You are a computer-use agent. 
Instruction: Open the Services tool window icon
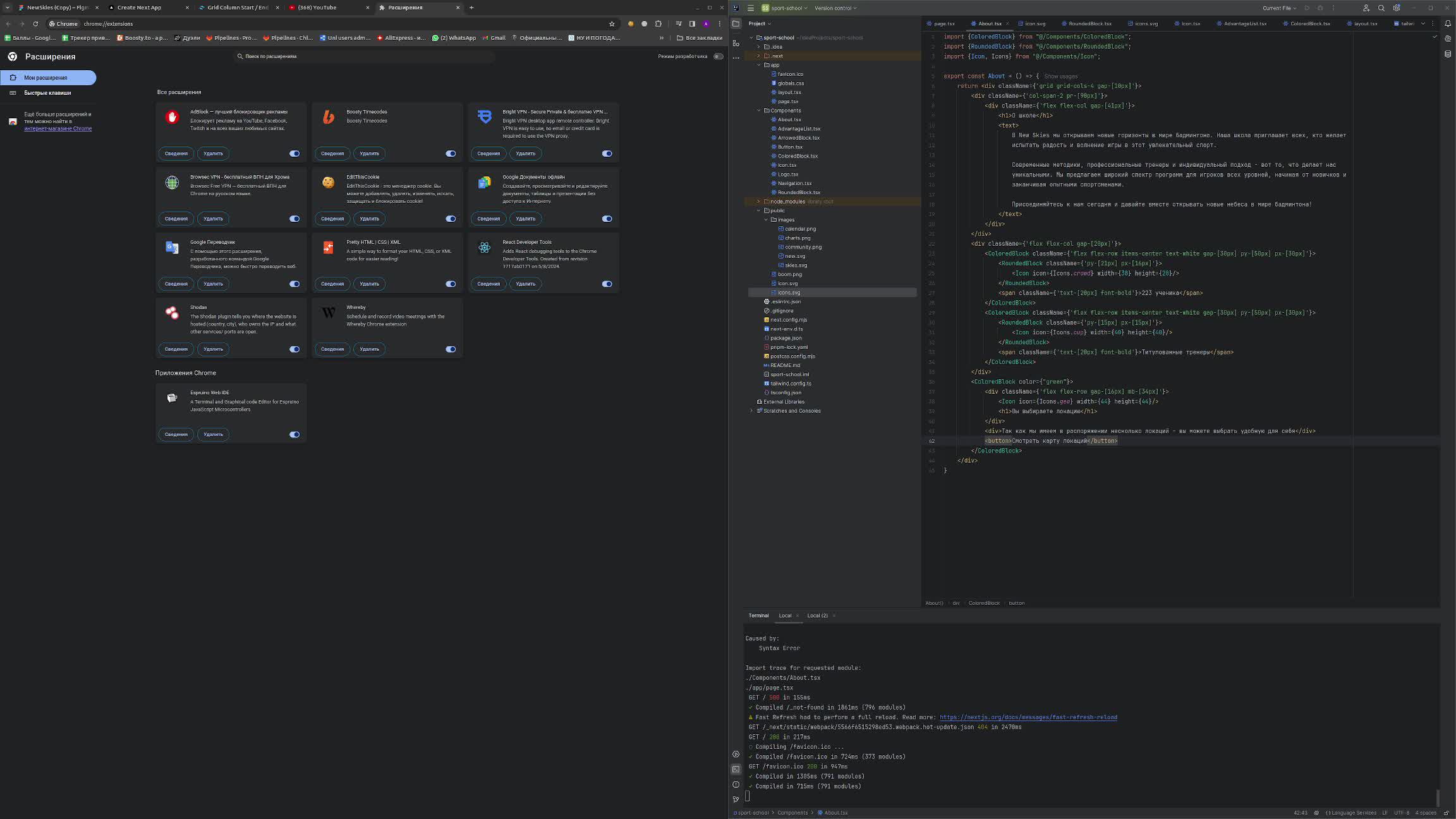(736, 754)
